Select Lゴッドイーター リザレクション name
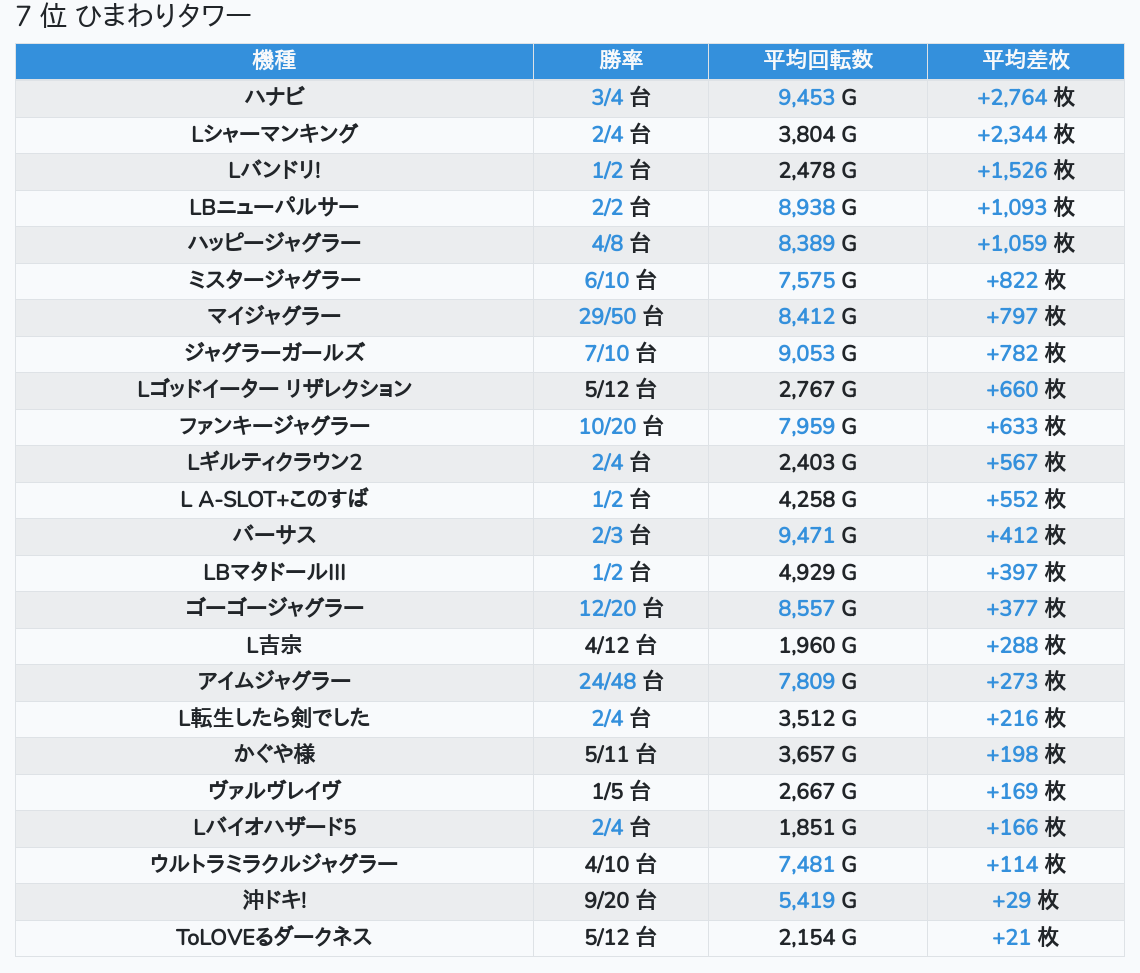The image size is (1140, 973). tap(274, 389)
